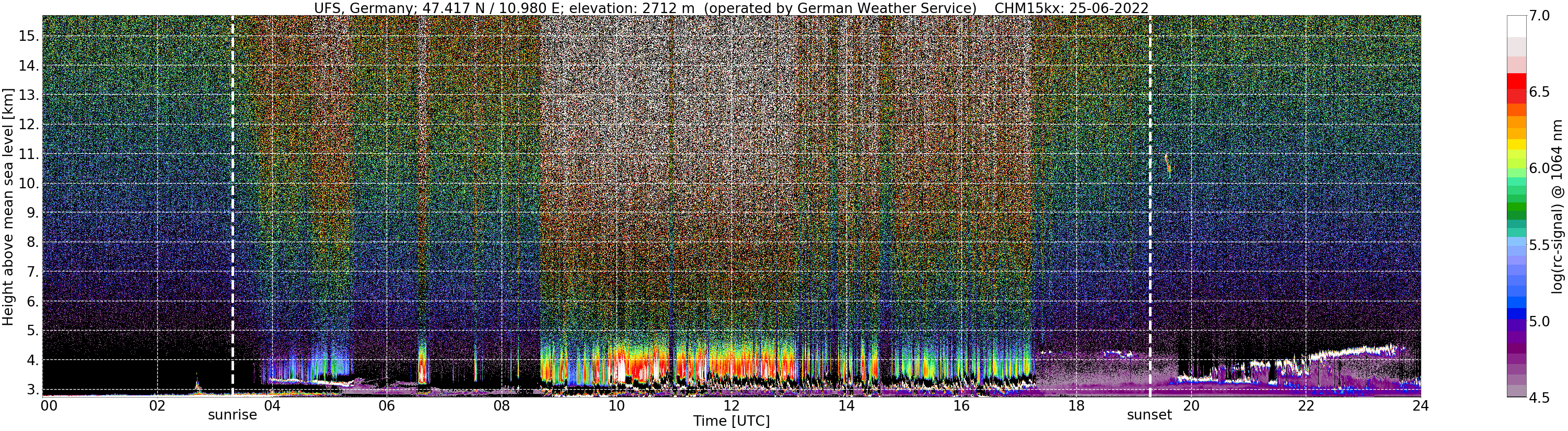
Task: Click the white dashed sunrise marker line
Action: pos(233,206)
